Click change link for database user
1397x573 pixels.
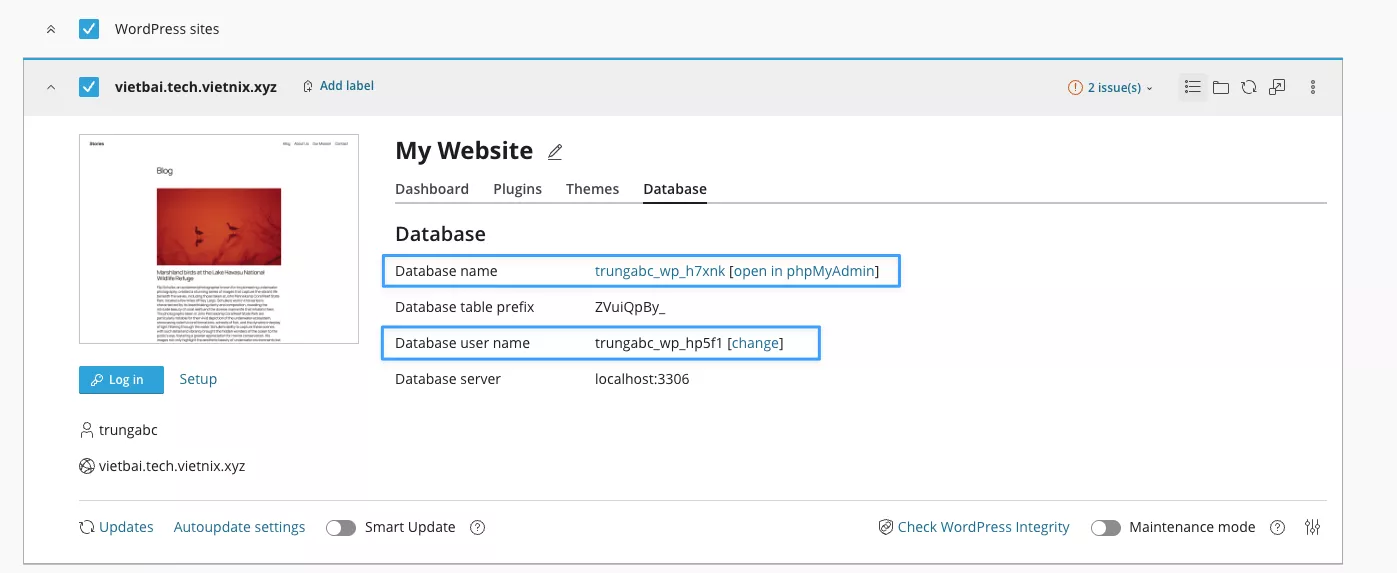point(755,343)
